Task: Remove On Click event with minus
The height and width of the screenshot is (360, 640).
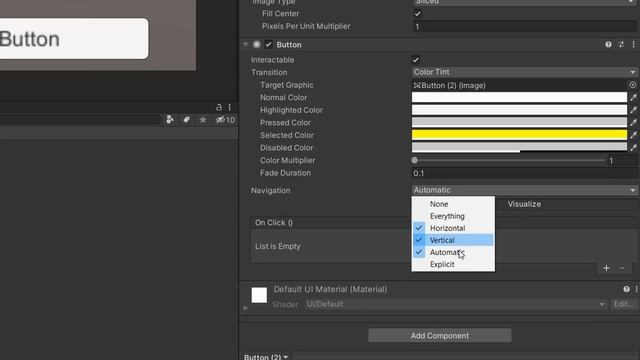Action: (x=622, y=268)
